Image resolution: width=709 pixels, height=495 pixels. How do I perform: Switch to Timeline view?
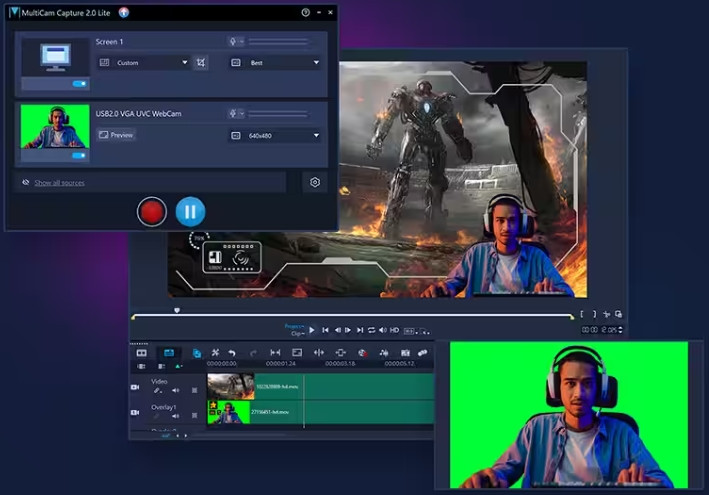(169, 353)
